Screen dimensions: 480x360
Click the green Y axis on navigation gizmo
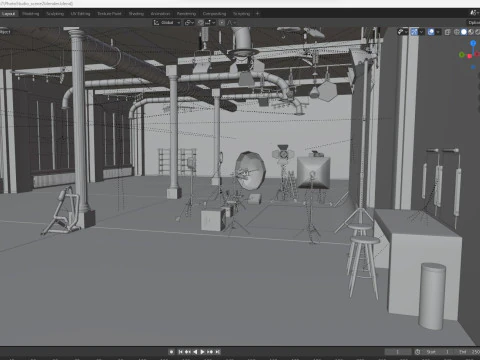pos(462,54)
